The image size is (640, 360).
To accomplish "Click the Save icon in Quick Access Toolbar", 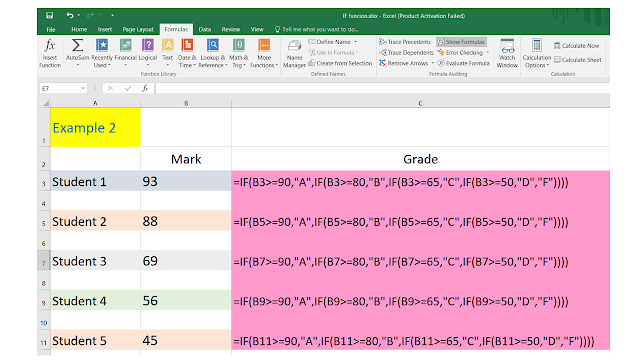I will coord(49,16).
